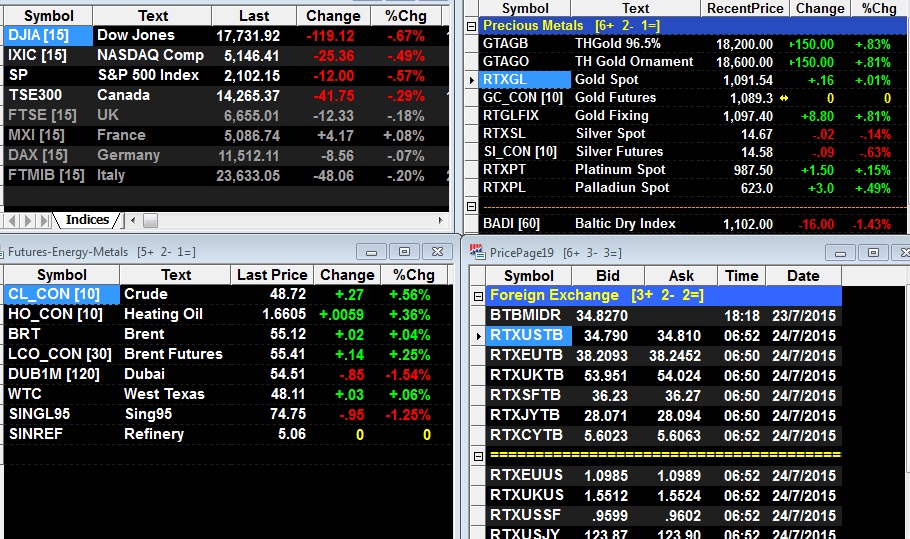Collapse the Foreign Exchange group

click(478, 296)
